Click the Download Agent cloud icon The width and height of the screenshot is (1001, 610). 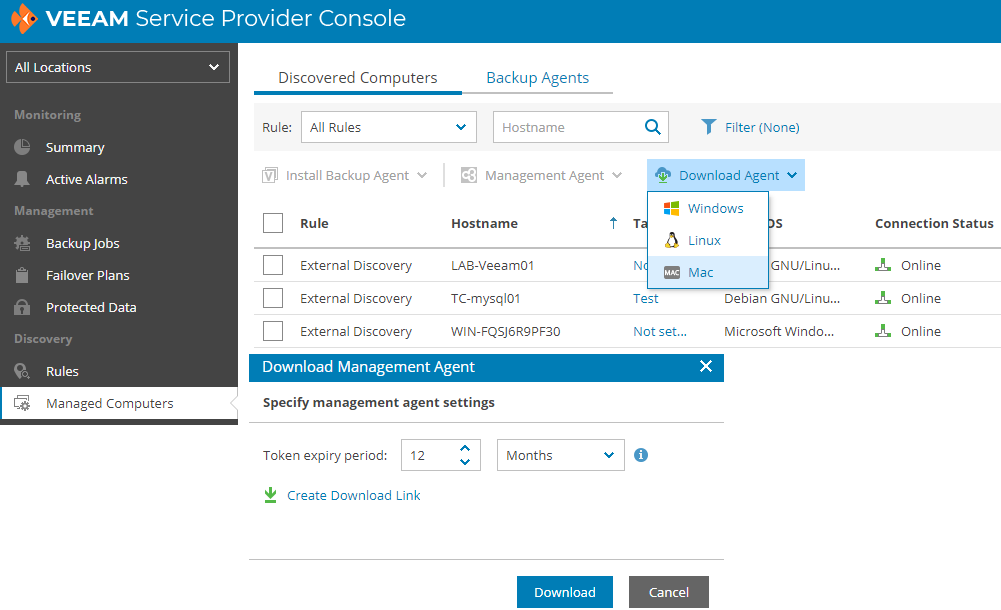click(x=663, y=175)
